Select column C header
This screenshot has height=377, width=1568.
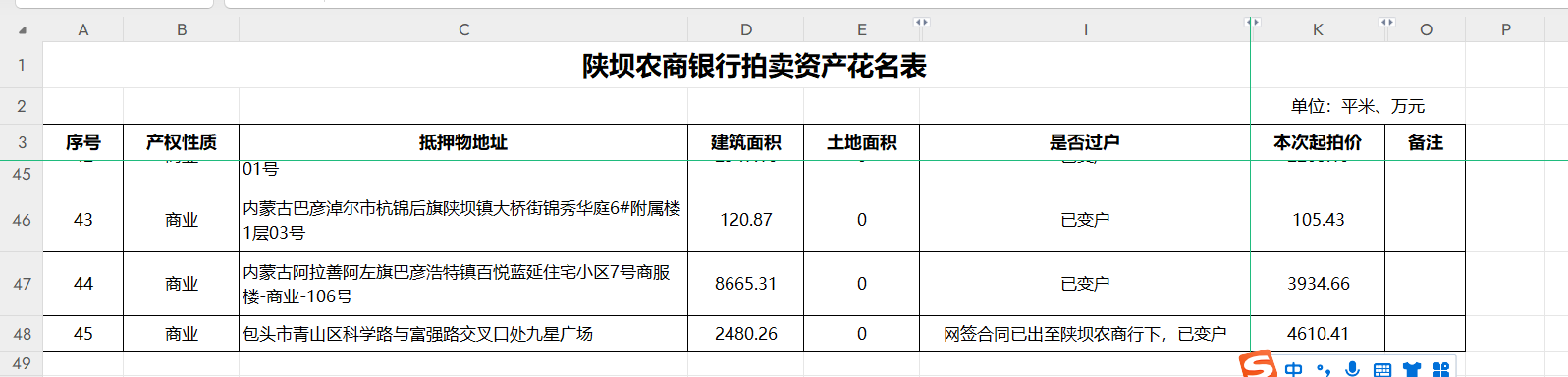tap(463, 29)
